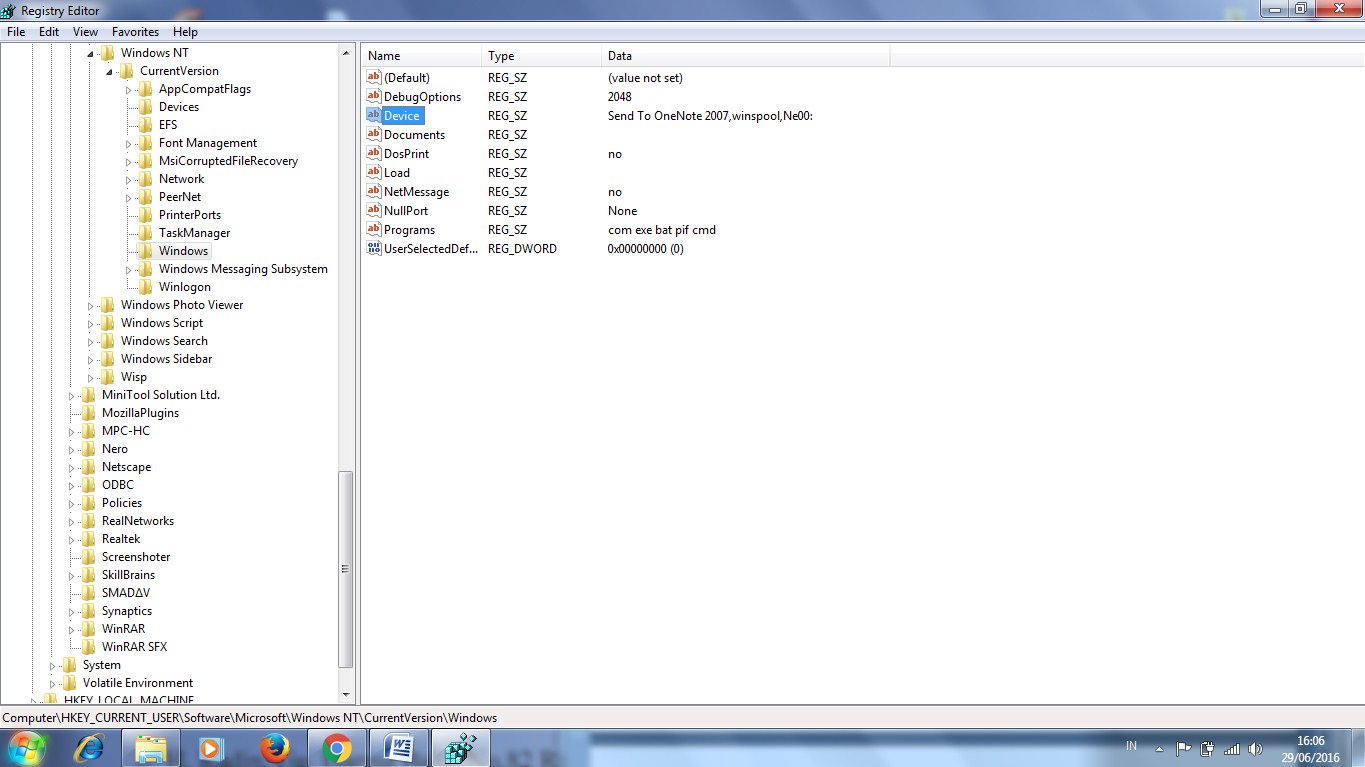
Task: Sort values by the Type column header
Action: pos(541,56)
